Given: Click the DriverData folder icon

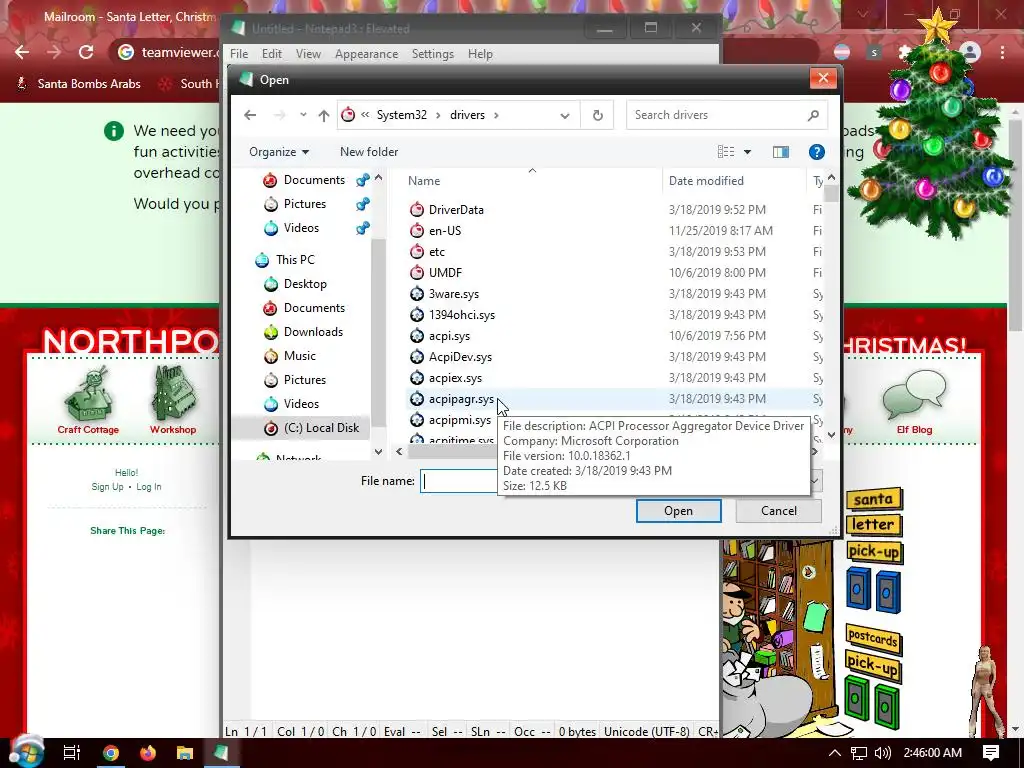Looking at the screenshot, I should pos(417,210).
